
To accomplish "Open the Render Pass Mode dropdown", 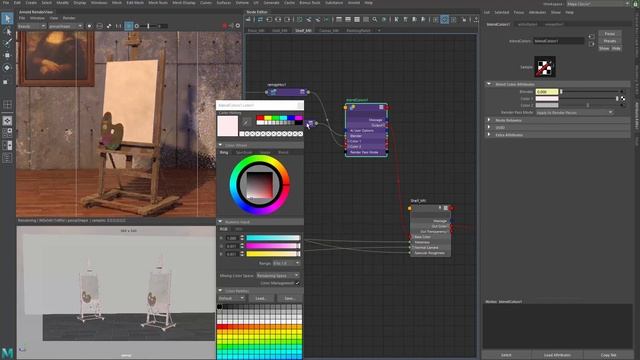I will click(574, 112).
